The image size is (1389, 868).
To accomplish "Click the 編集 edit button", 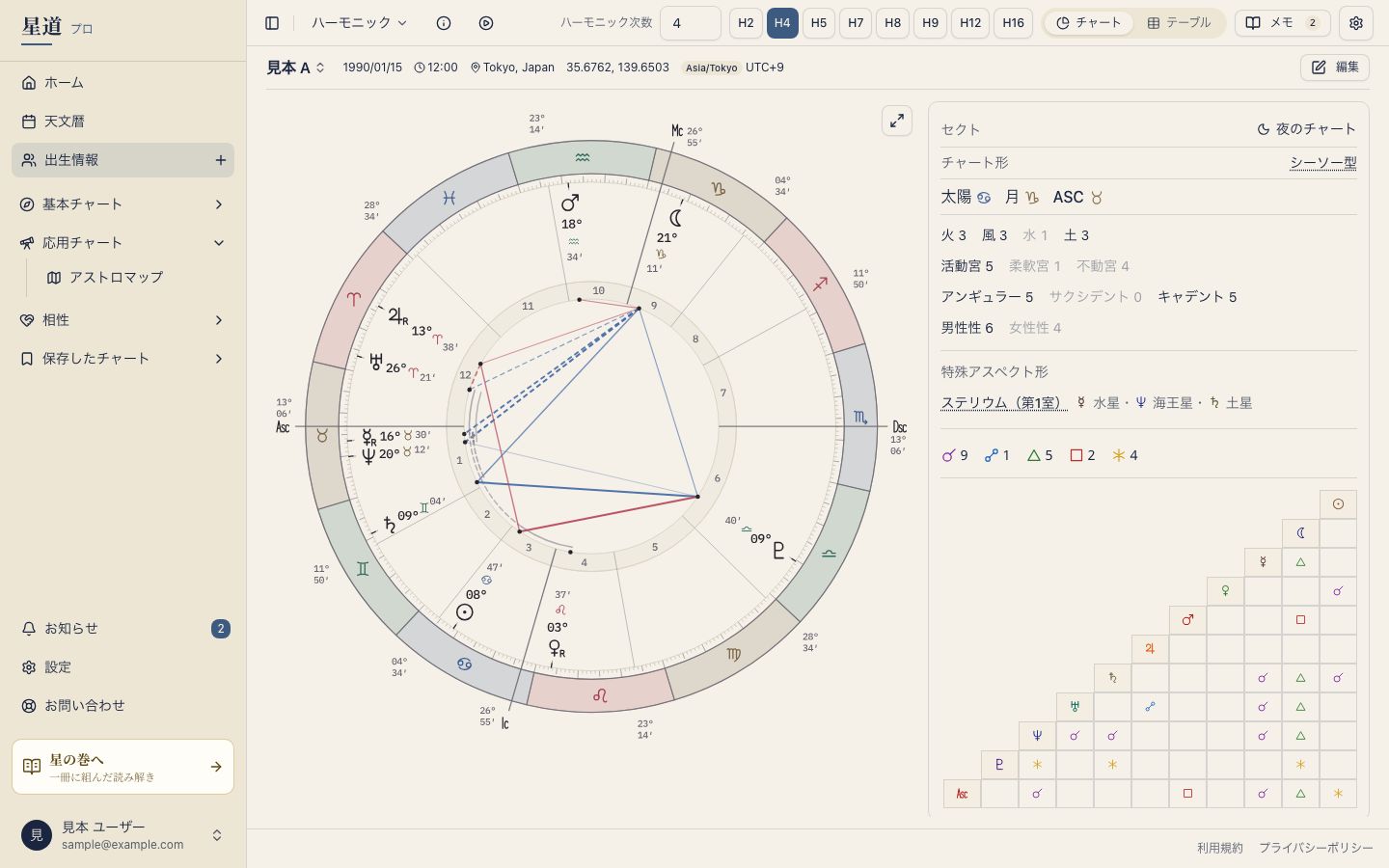I will pos(1335,68).
